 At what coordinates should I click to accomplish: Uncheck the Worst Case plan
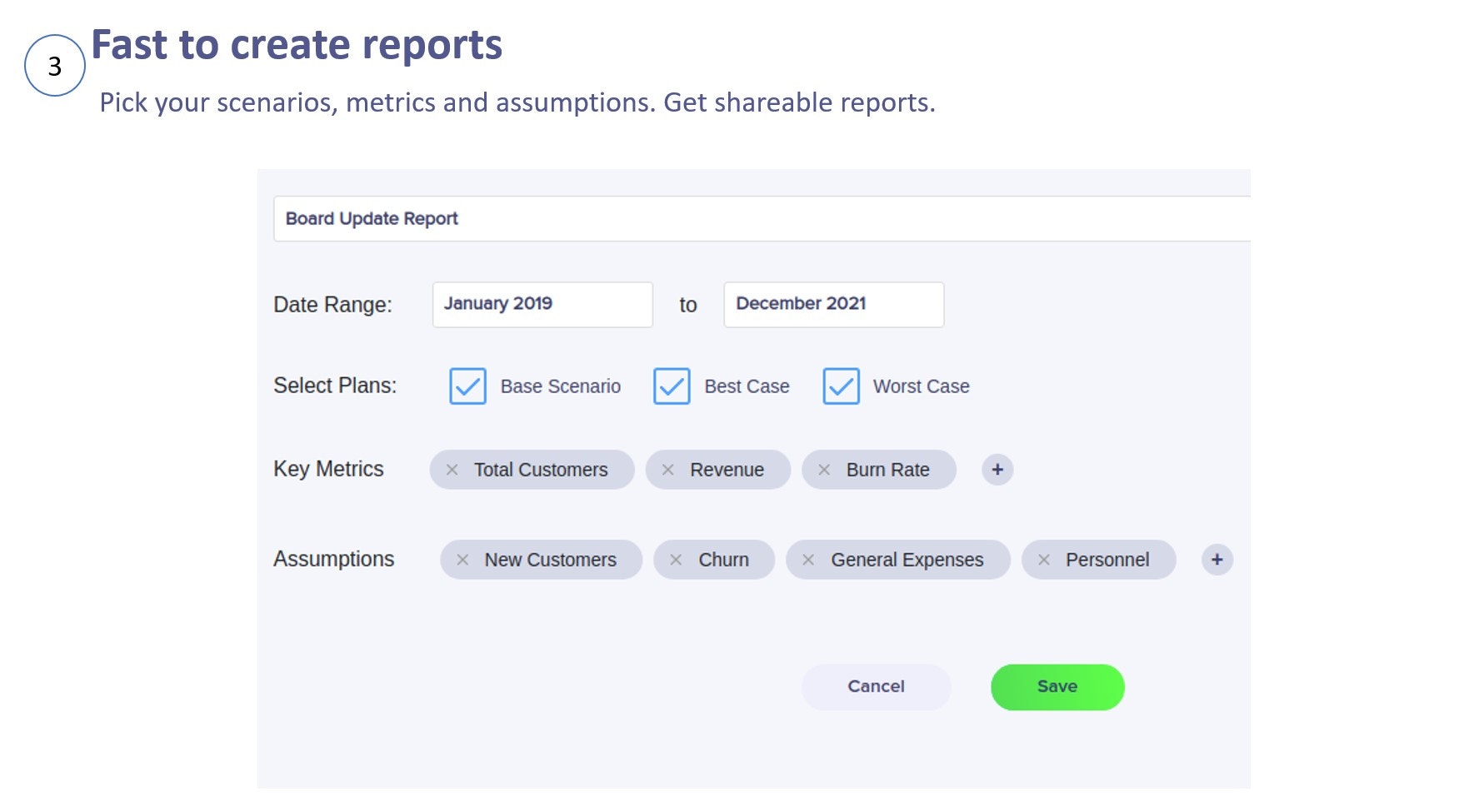[841, 386]
